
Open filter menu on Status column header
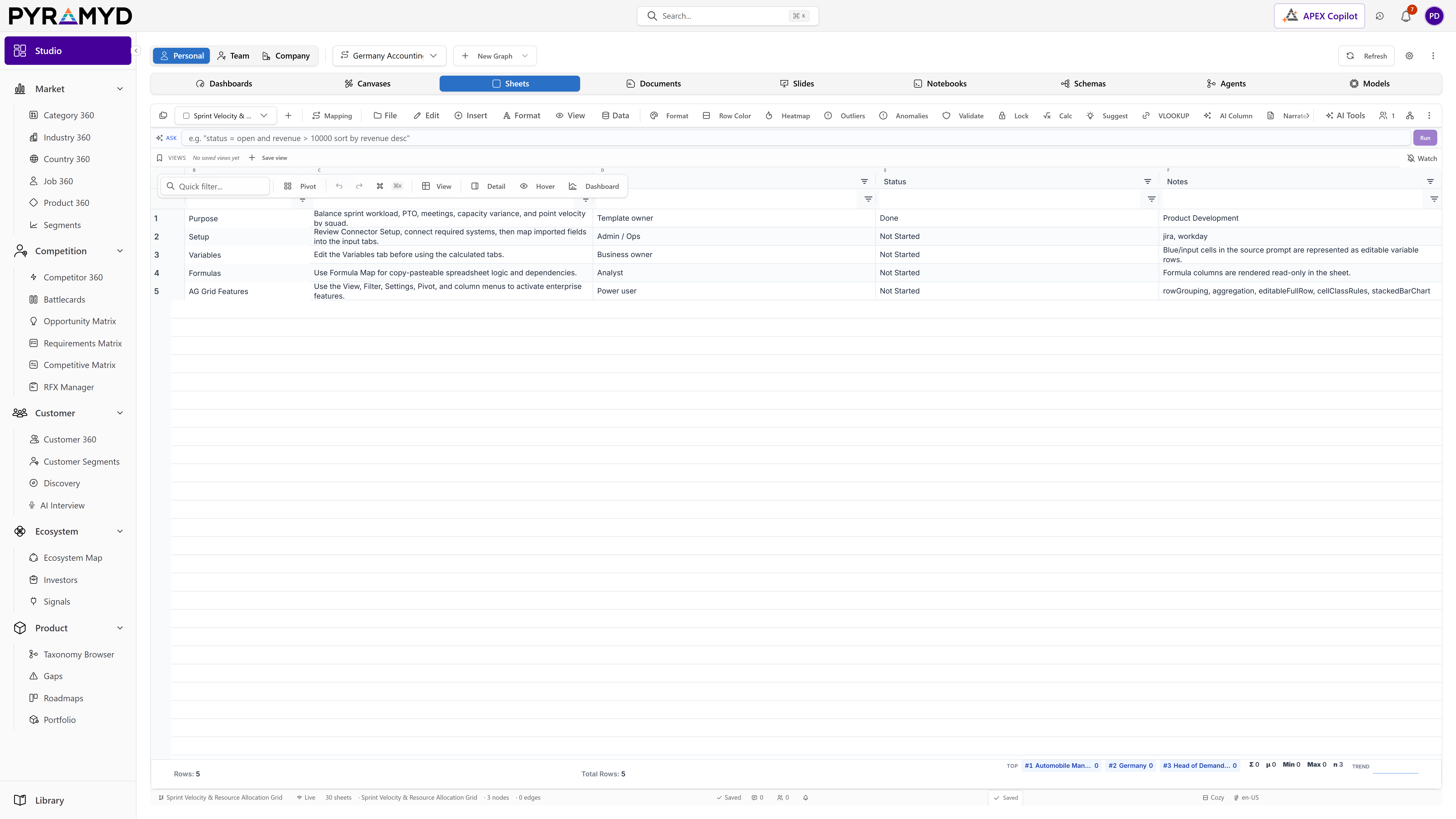[1147, 181]
